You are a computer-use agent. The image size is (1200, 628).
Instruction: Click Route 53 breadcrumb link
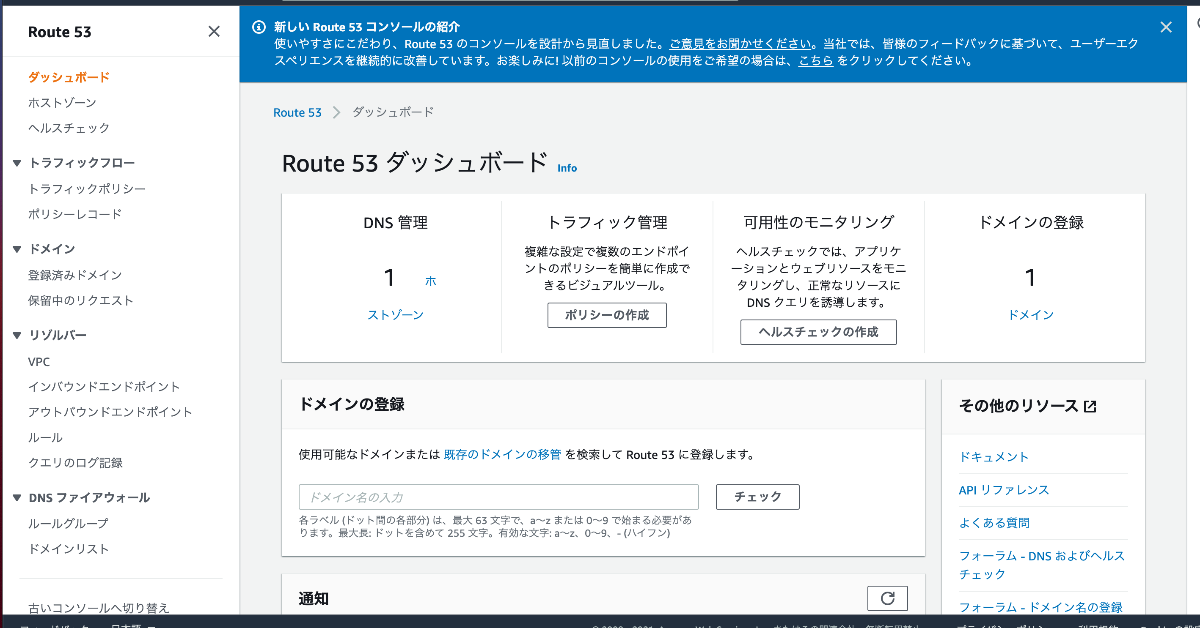coord(297,113)
